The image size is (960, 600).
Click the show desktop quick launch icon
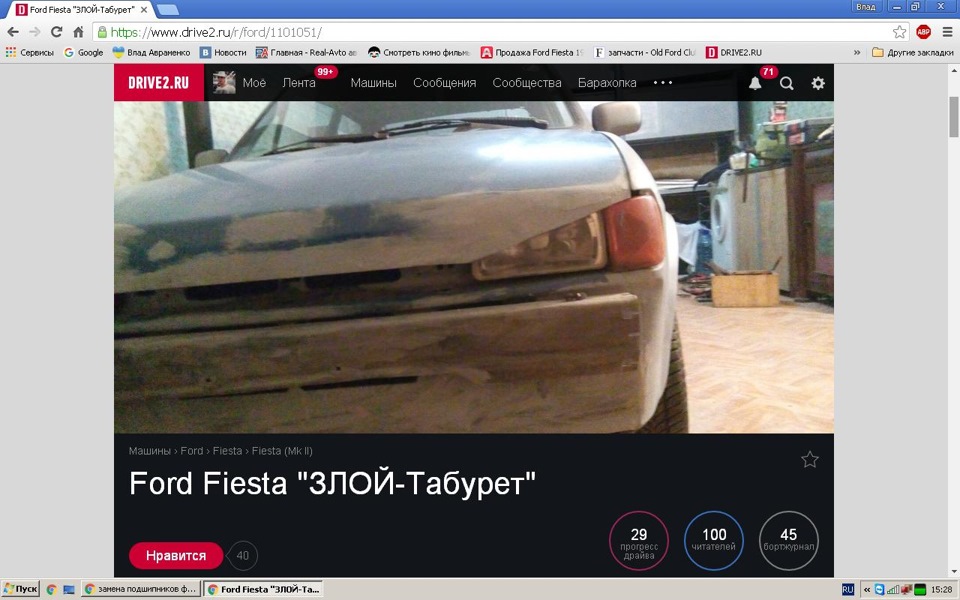(x=69, y=590)
